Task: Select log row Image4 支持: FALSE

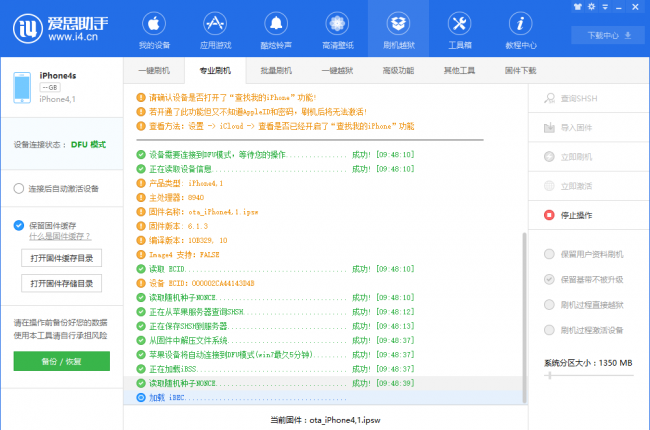Action: 325,255
